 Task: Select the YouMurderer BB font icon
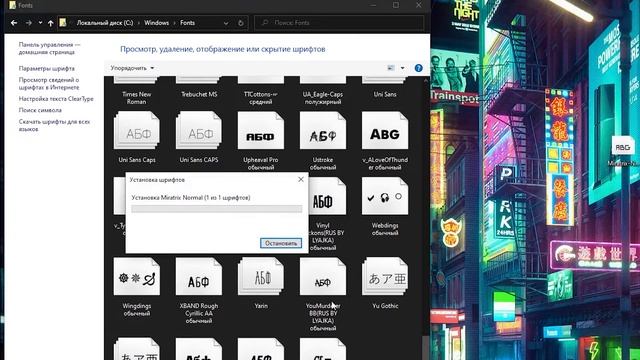pyautogui.click(x=323, y=276)
